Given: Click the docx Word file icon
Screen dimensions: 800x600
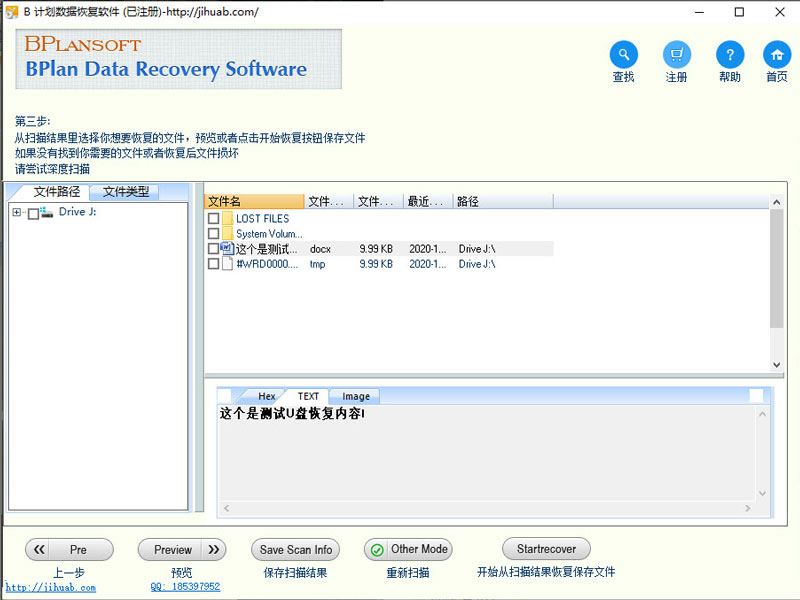Looking at the screenshot, I should (227, 248).
